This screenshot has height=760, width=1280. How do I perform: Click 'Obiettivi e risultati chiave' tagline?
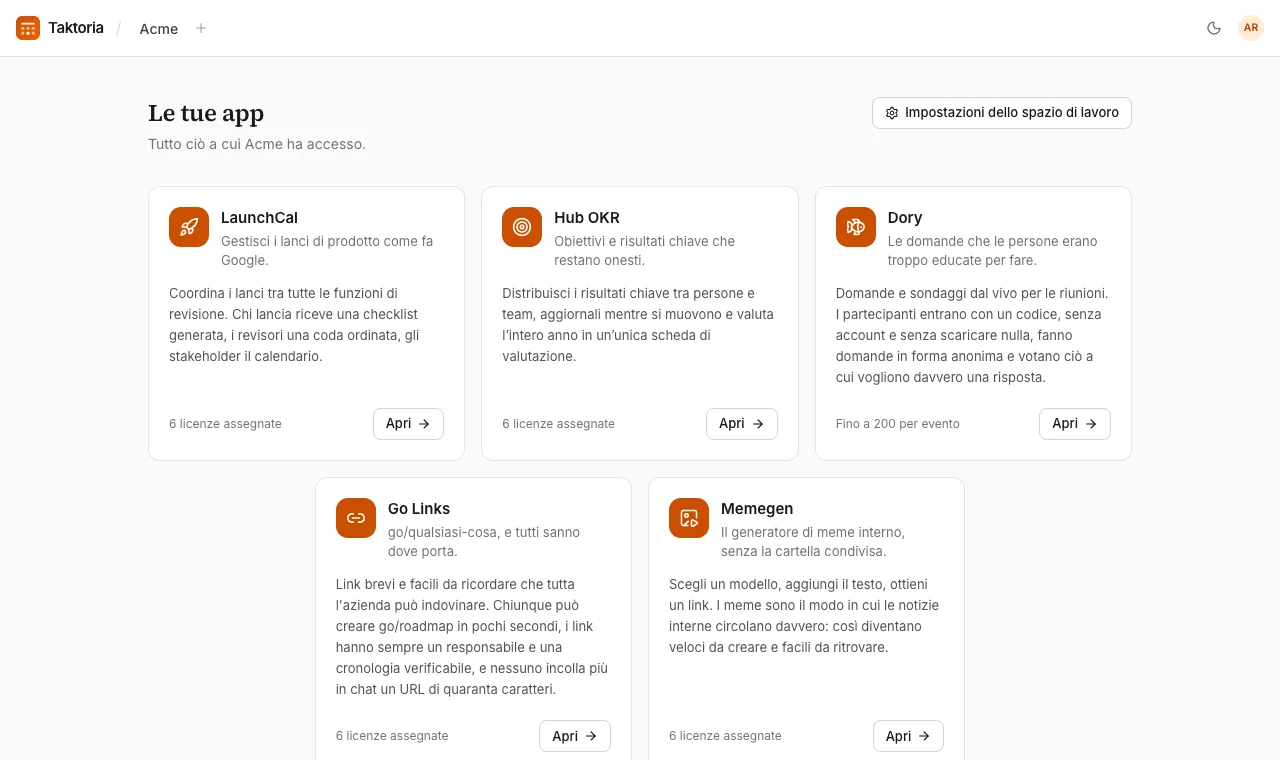pyautogui.click(x=645, y=251)
